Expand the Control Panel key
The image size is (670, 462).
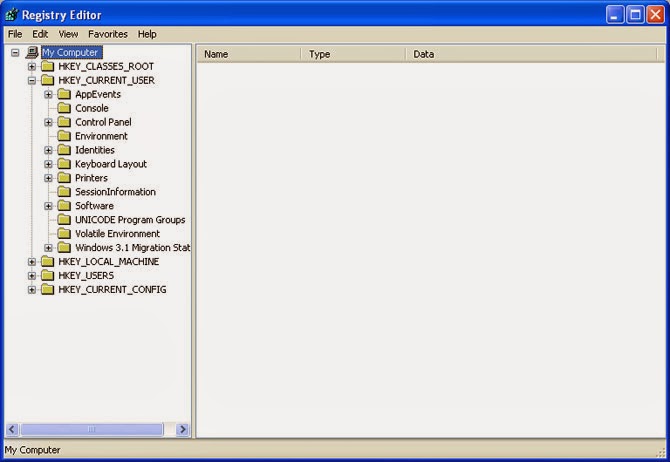point(48,122)
